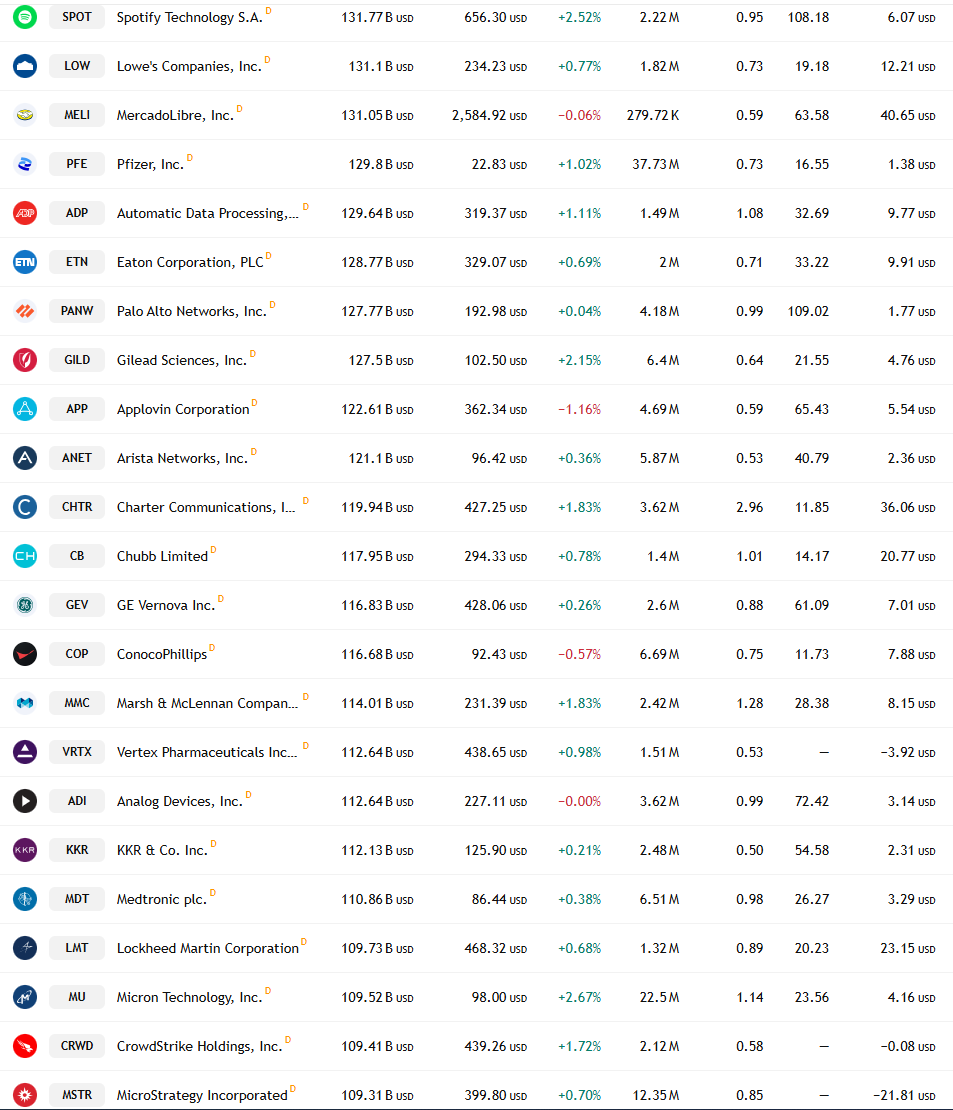Screen dimensions: 953x1110
Task: Click Micron change +2.67%
Action: pos(579,997)
